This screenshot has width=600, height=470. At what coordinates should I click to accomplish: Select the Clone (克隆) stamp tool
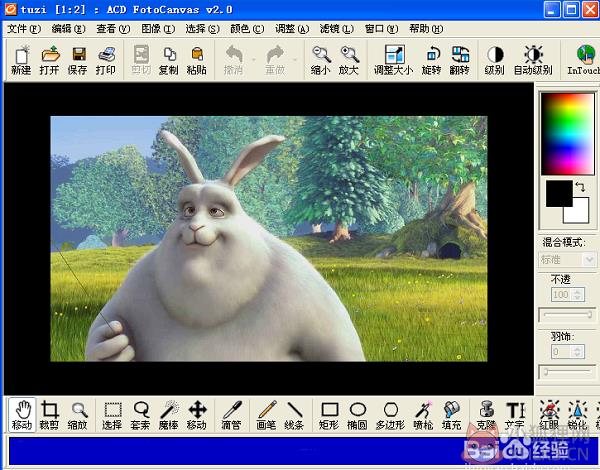tap(487, 416)
